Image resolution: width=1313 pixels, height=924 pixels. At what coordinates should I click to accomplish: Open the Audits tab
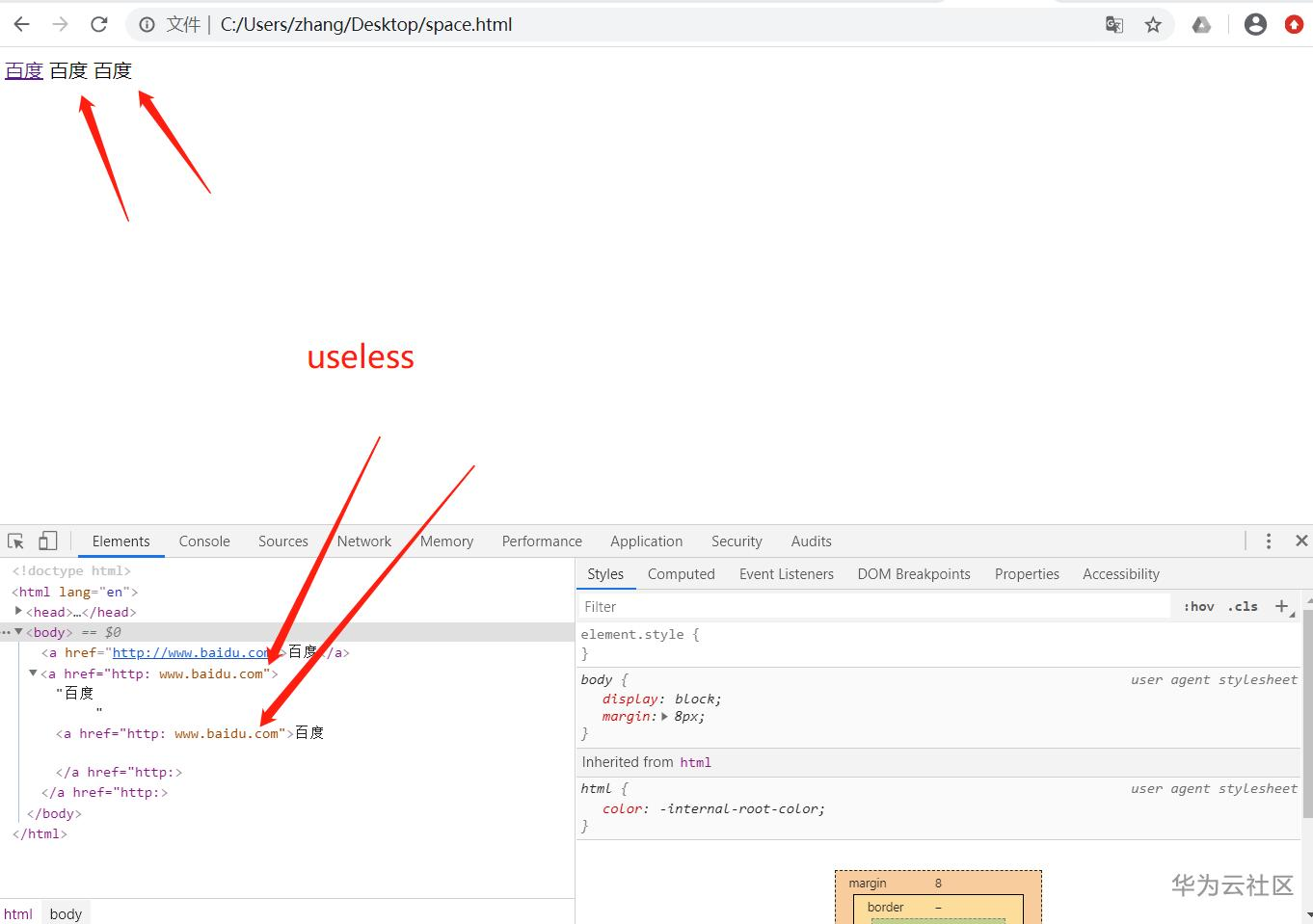click(812, 541)
